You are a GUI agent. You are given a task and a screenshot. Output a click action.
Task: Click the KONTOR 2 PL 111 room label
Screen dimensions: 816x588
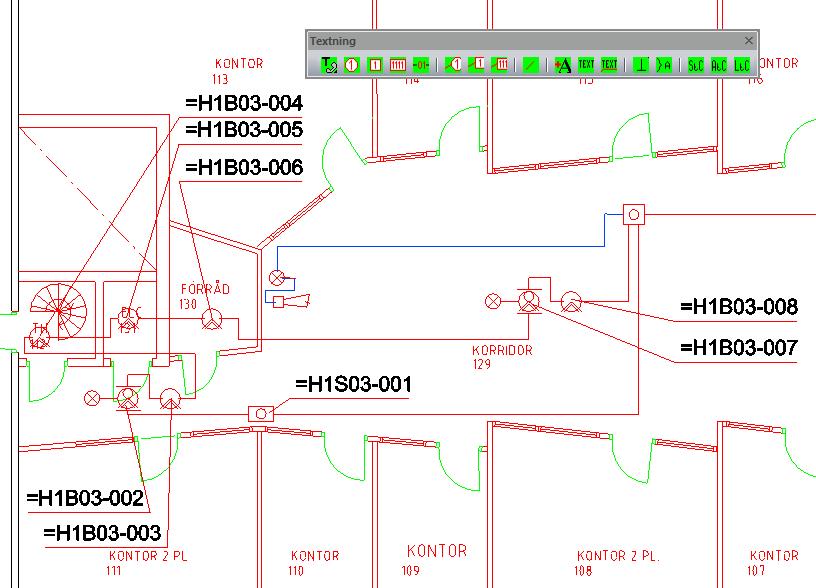click(147, 563)
